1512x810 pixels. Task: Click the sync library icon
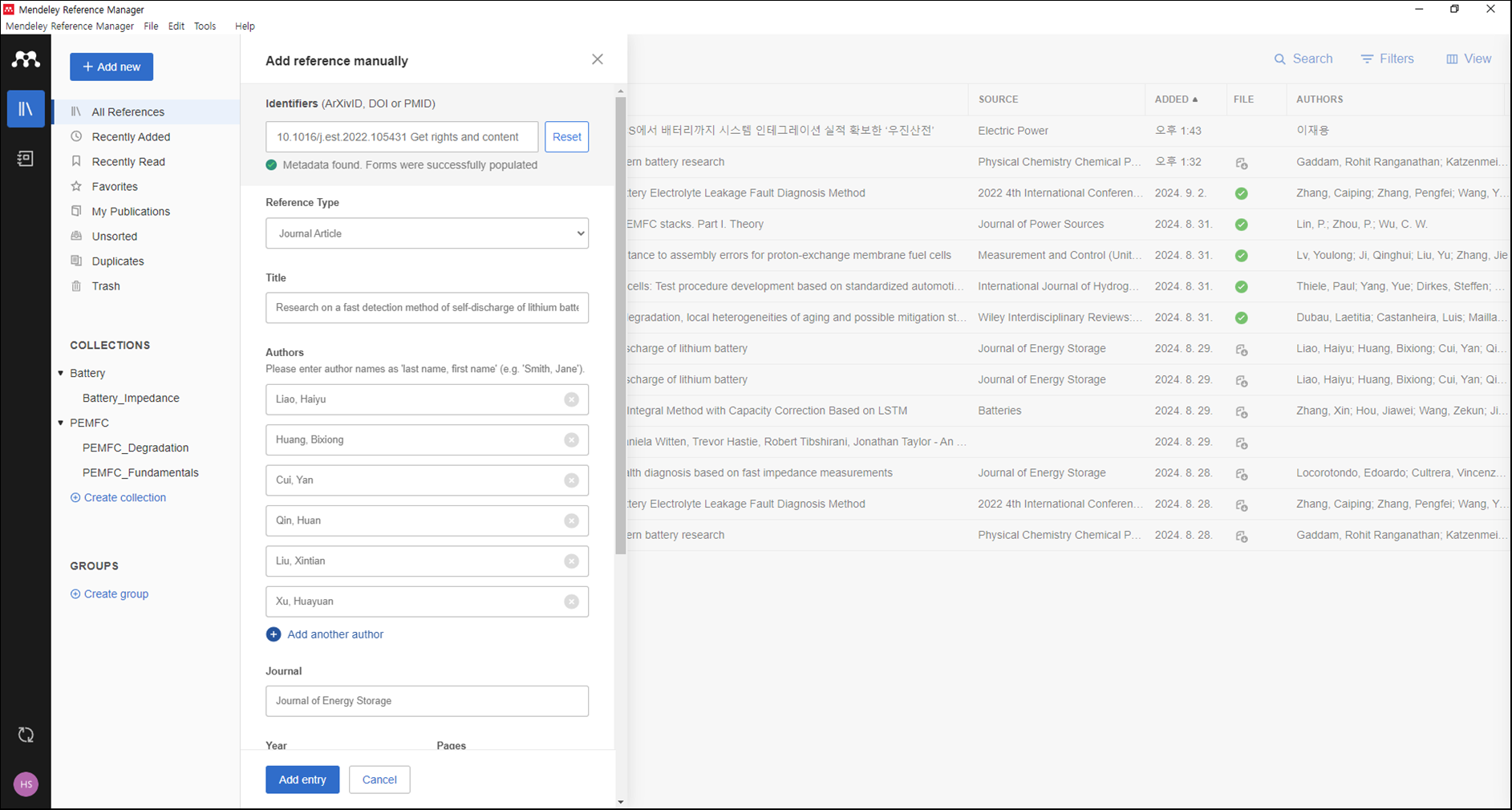(26, 735)
